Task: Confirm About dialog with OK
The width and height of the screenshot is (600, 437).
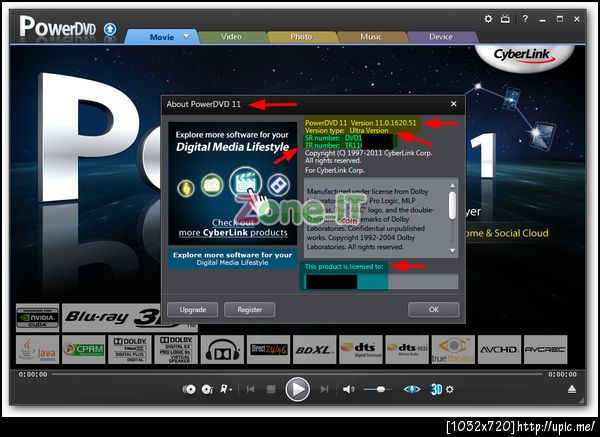Action: point(434,310)
